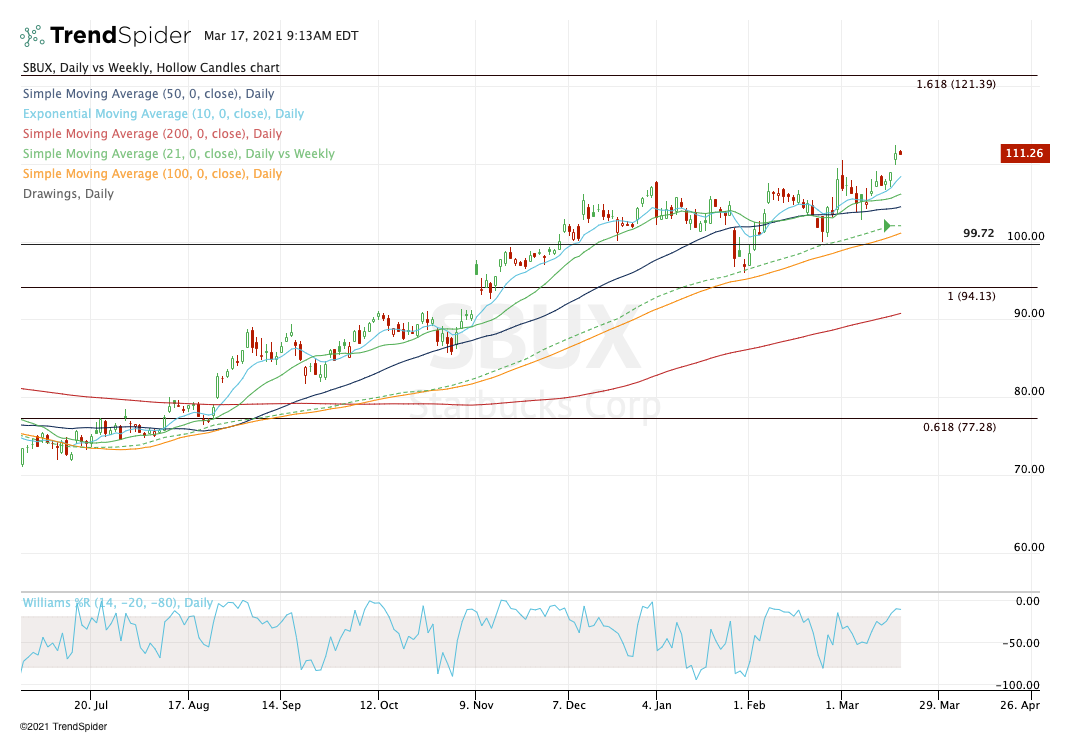The height and width of the screenshot is (736, 1070).
Task: Click the 1. Mar date axis label
Action: [x=842, y=705]
